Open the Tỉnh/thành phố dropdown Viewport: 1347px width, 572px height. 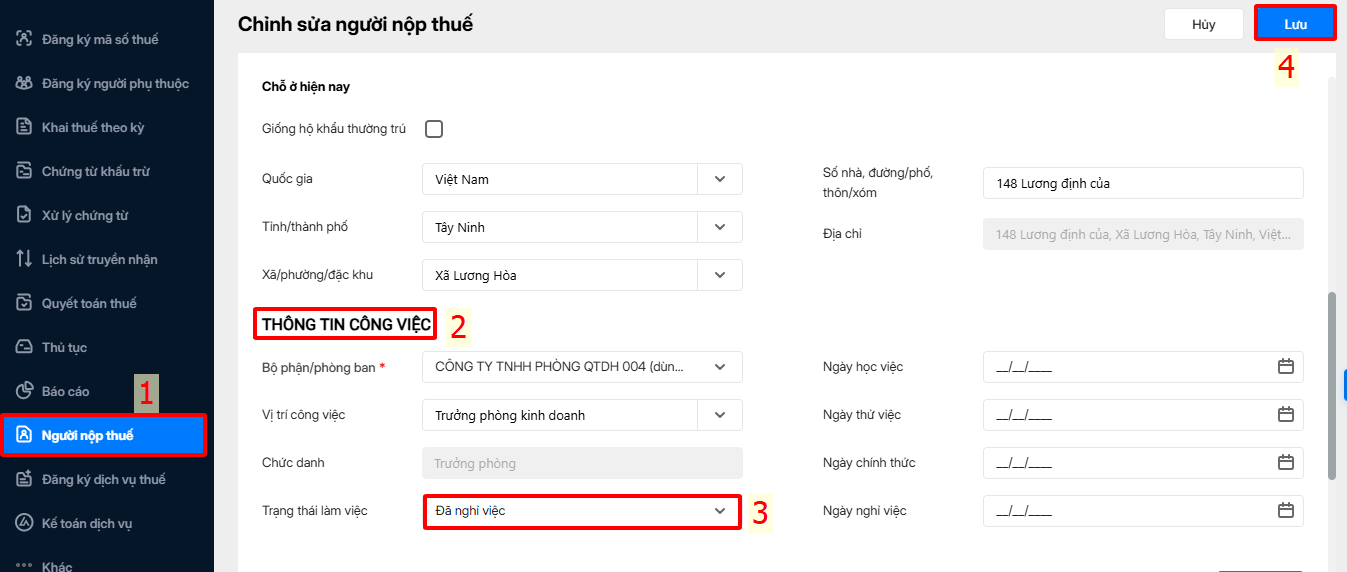[720, 227]
